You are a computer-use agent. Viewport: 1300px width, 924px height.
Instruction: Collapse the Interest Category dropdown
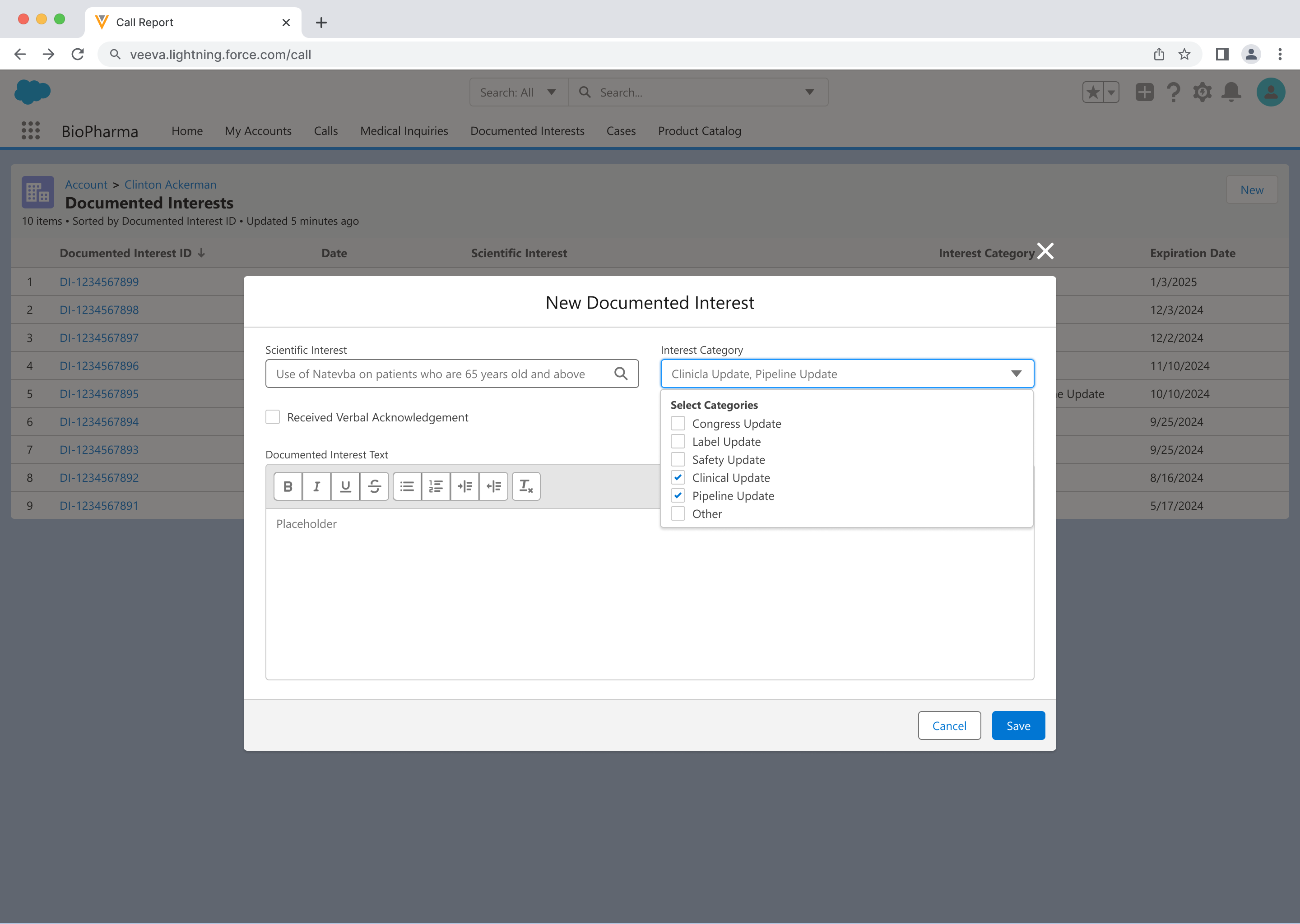point(1016,374)
